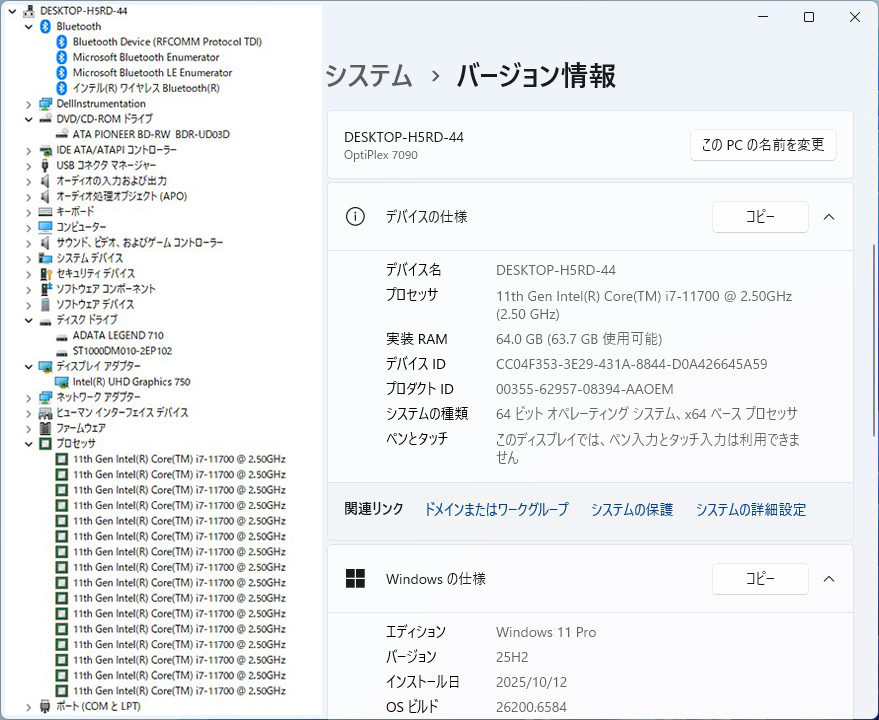The image size is (879, 720).
Task: Select the Microsoft Bluetooth LE Enumerator icon
Action: [61, 73]
